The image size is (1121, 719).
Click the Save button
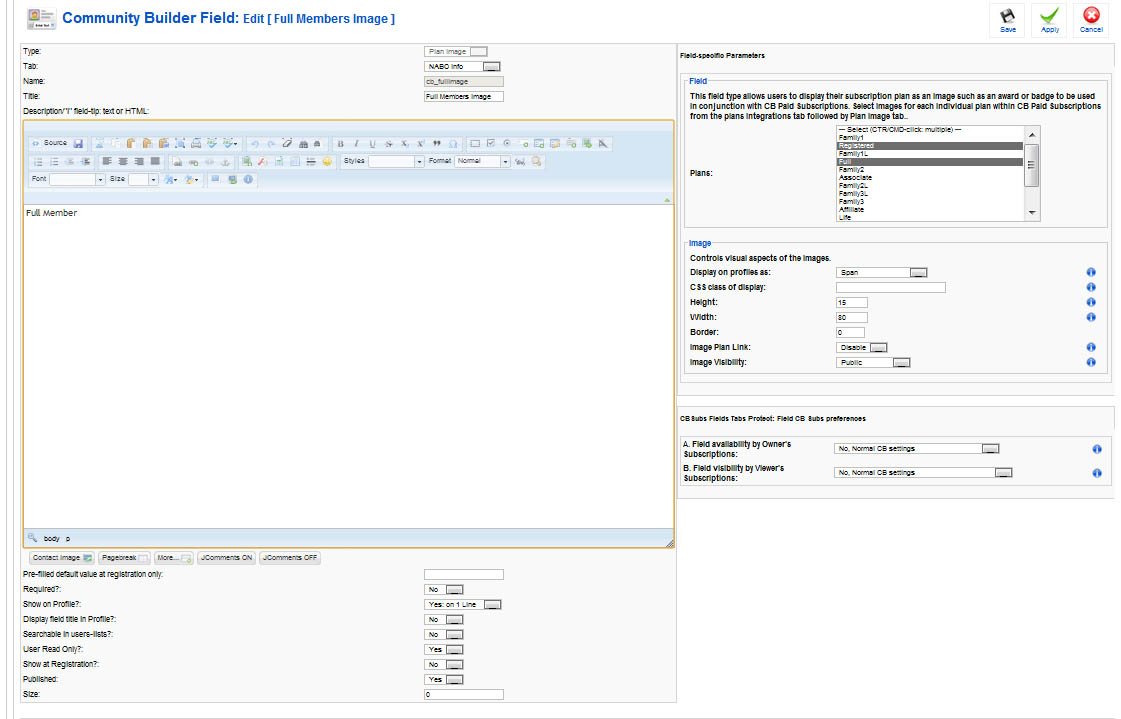tap(1008, 20)
